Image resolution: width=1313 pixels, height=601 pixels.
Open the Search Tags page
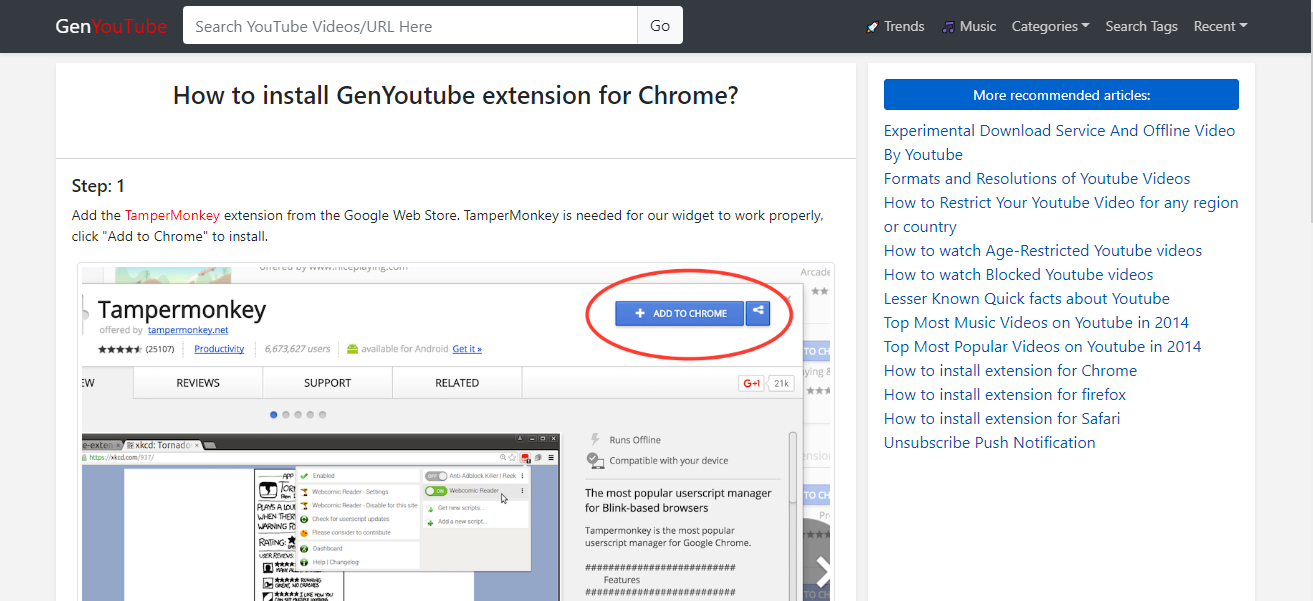(1141, 26)
